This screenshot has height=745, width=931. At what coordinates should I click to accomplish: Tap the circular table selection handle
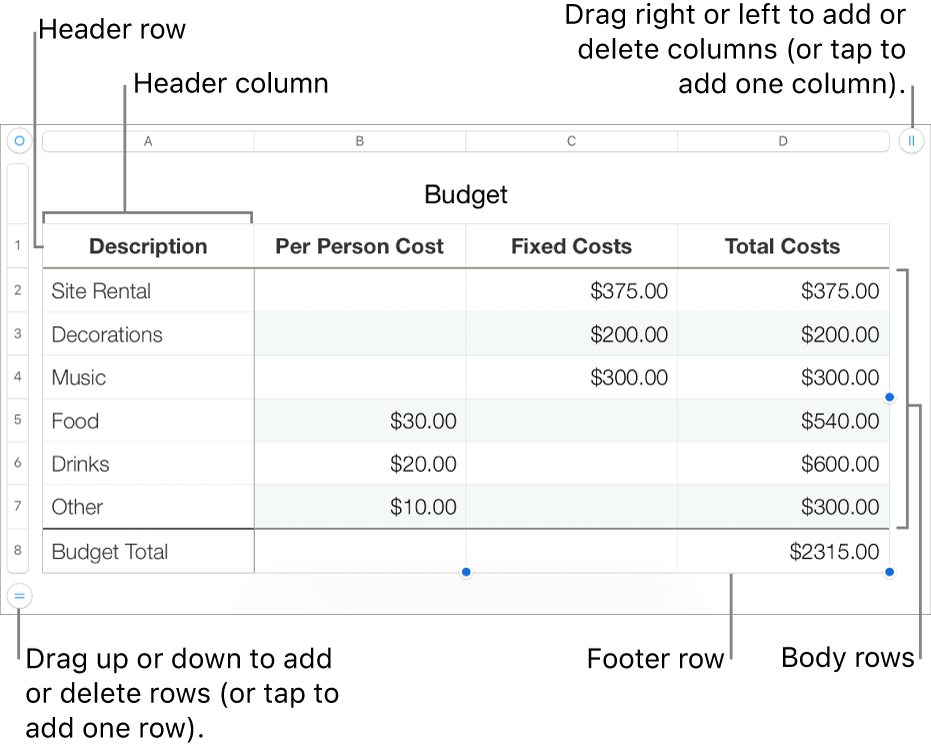pos(18,140)
